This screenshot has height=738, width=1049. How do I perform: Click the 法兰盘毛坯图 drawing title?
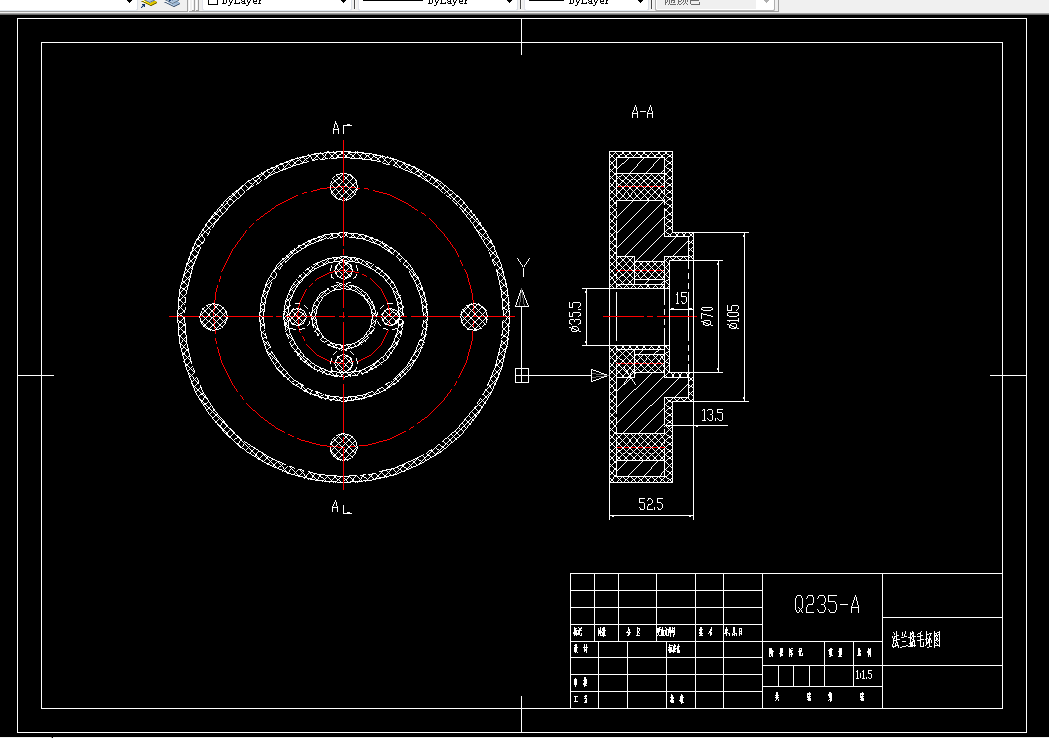click(916, 640)
